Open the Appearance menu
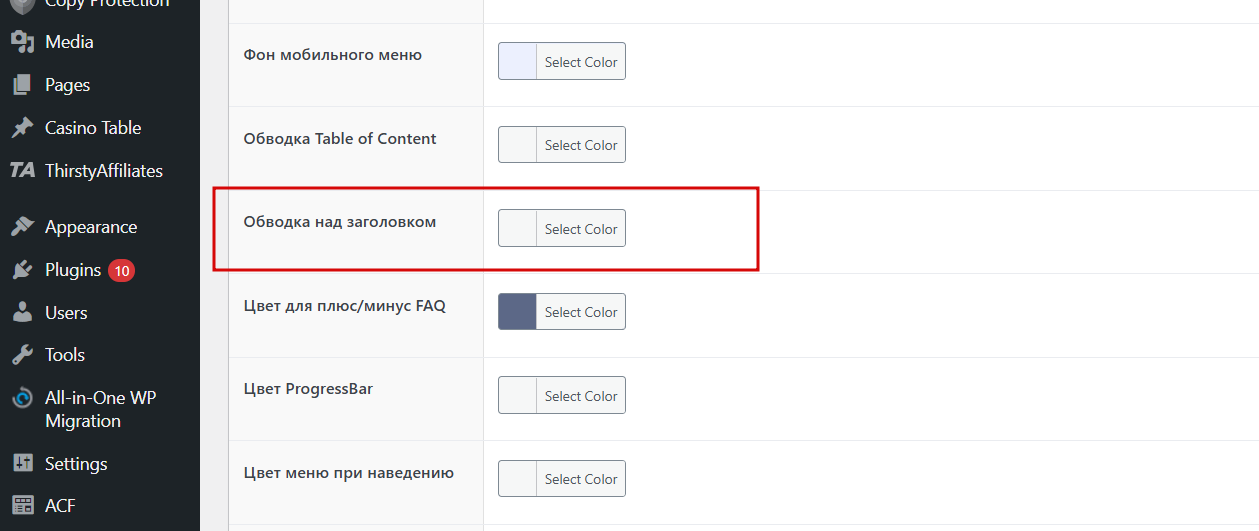1259x531 pixels. 91,227
